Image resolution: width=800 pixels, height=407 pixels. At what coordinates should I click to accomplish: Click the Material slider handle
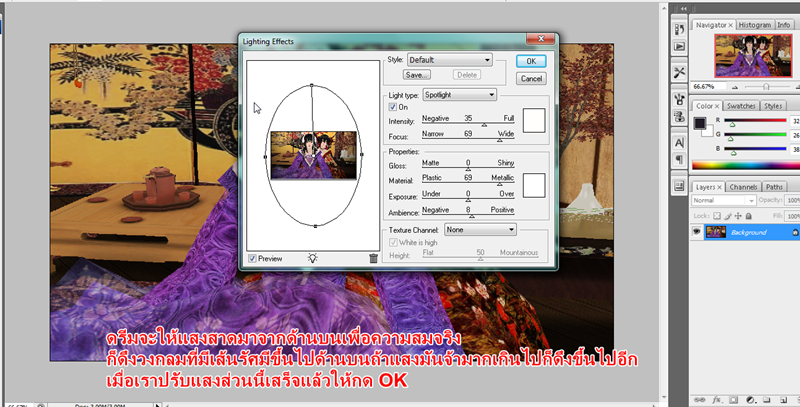[499, 184]
